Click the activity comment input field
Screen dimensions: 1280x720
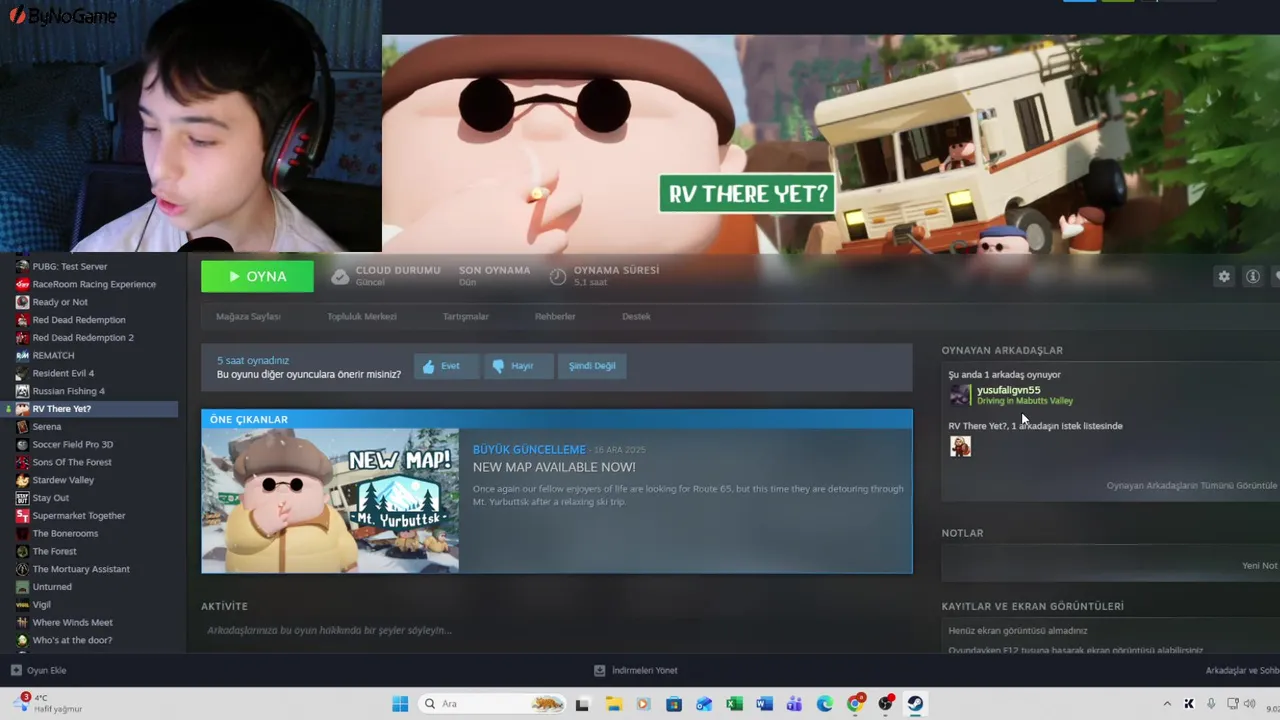coord(555,631)
